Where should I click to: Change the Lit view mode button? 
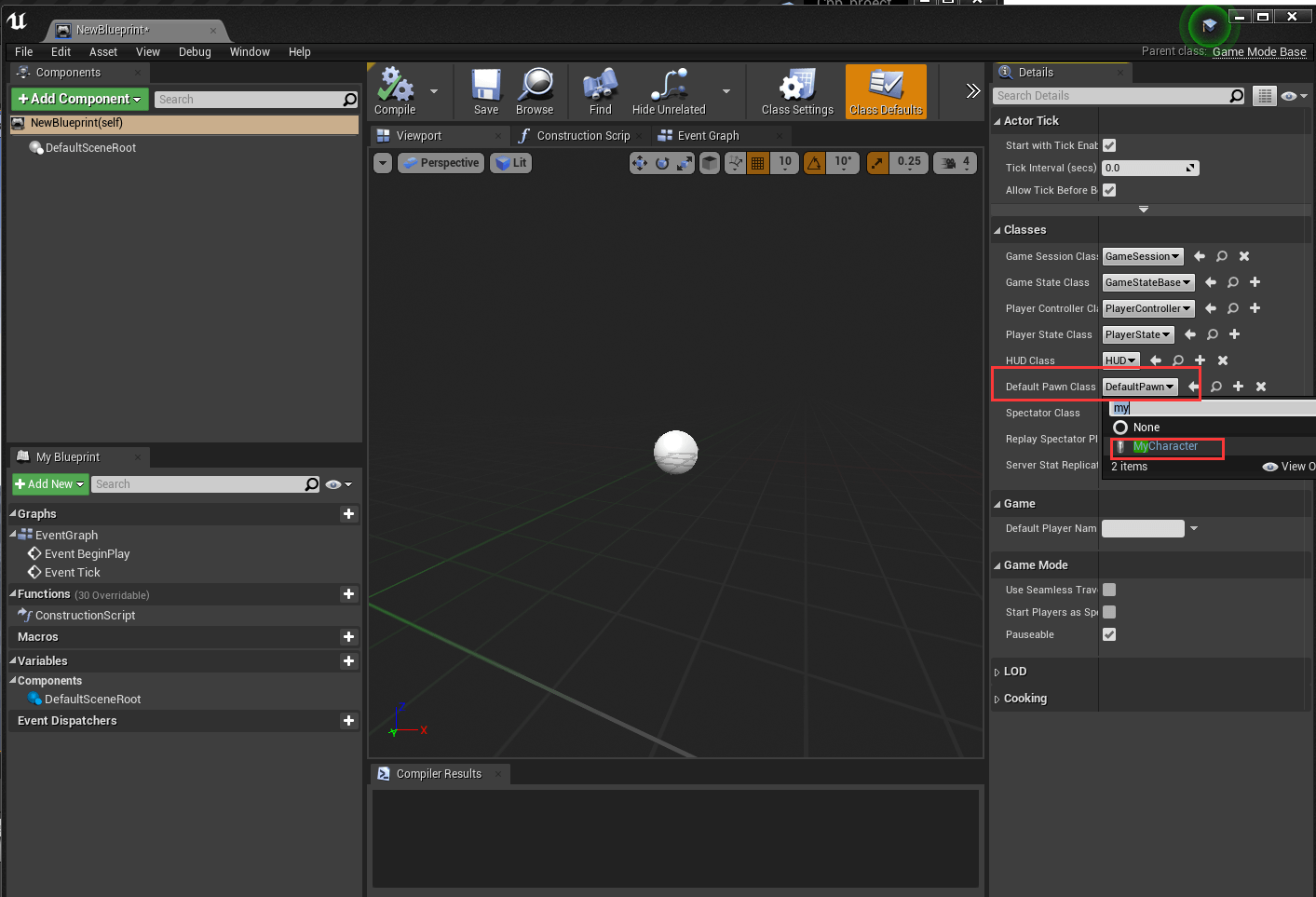click(x=511, y=163)
